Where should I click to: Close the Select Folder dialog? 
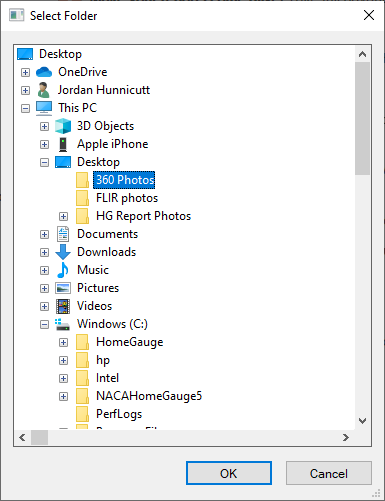369,15
